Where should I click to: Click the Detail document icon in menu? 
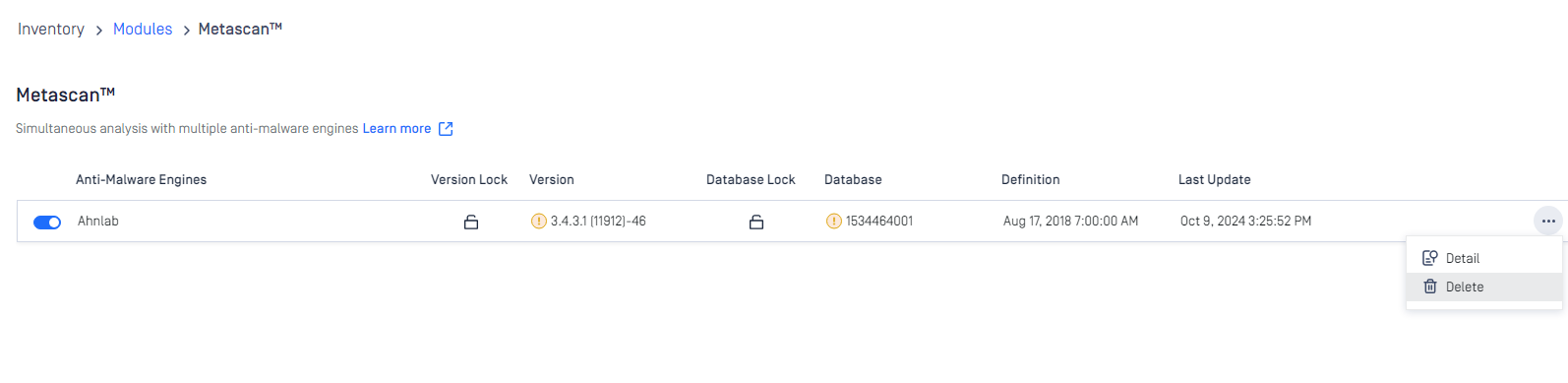(1430, 258)
